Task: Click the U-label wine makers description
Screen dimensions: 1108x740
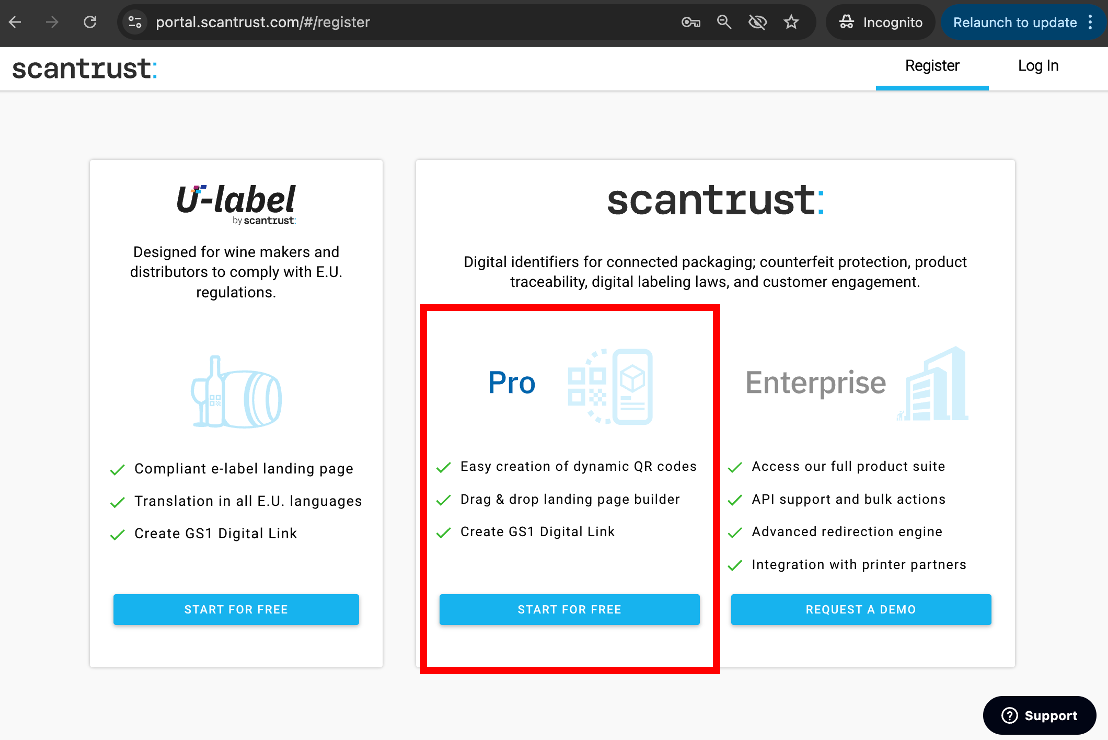Action: (x=236, y=272)
